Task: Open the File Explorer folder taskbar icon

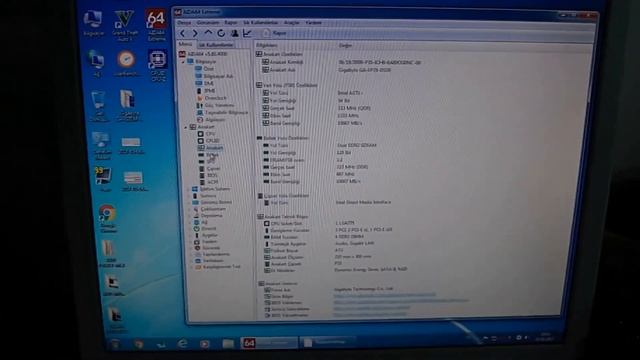Action: (x=228, y=344)
